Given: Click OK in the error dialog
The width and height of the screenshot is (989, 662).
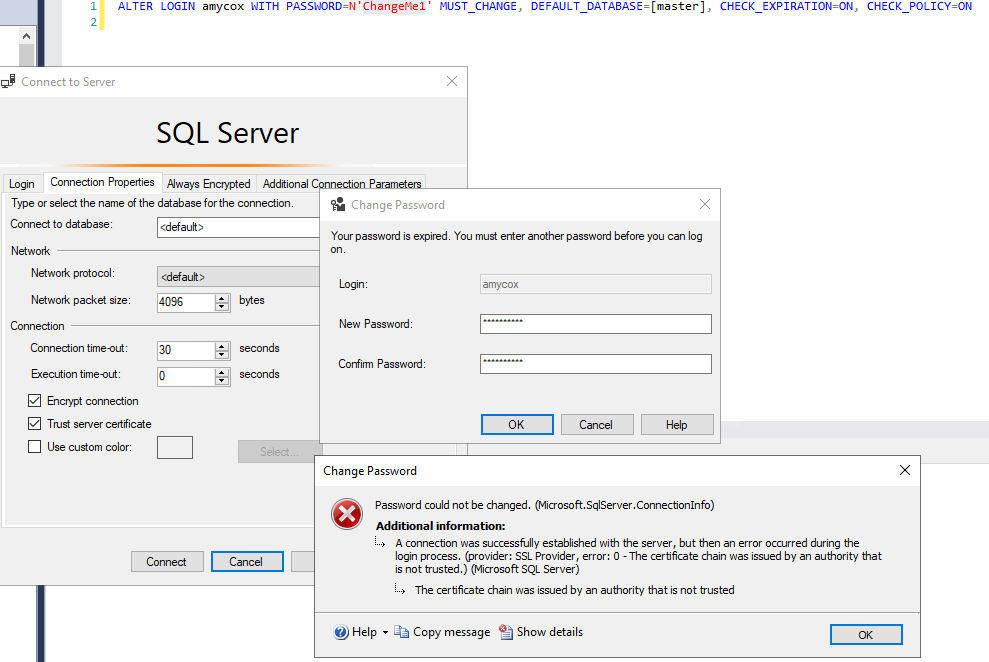Looking at the screenshot, I should tap(866, 635).
